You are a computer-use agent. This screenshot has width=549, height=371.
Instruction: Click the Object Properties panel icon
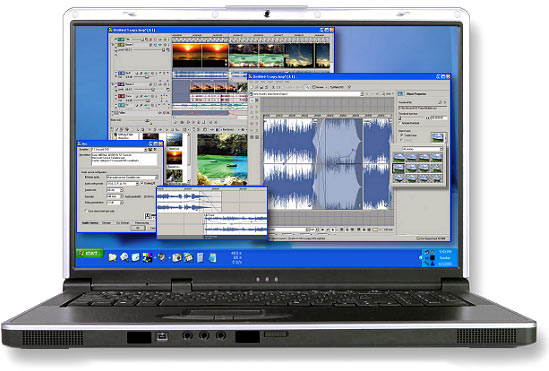(401, 94)
